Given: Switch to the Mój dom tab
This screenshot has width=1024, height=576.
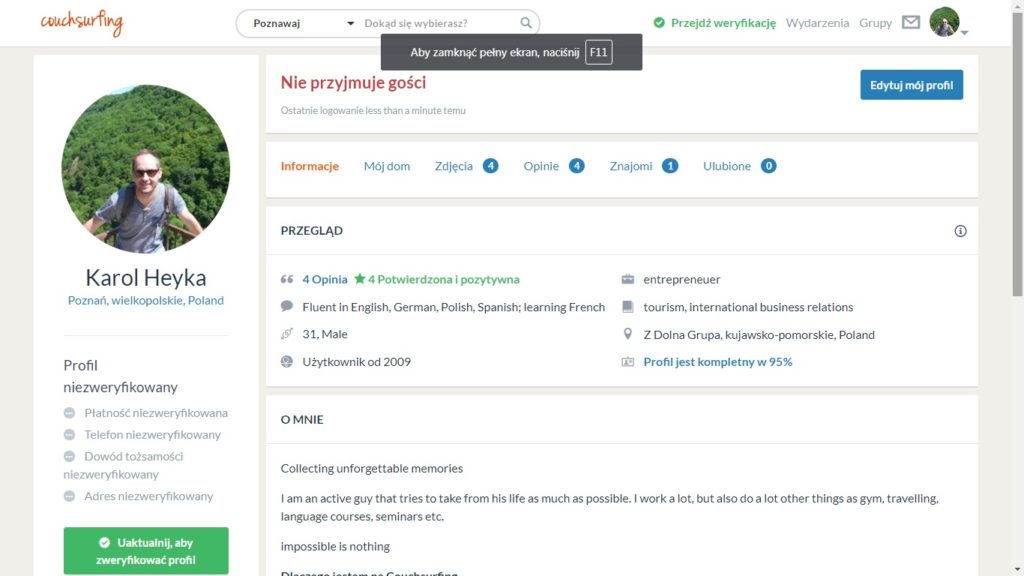Looking at the screenshot, I should (x=387, y=166).
